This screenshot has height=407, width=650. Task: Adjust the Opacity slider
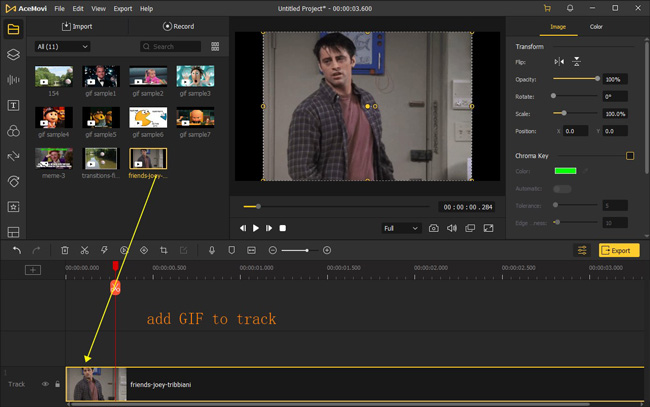point(575,79)
